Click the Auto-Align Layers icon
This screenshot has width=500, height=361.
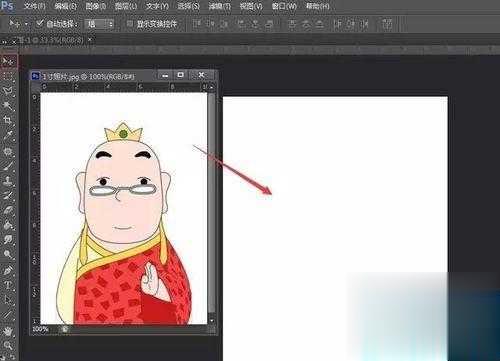[387, 23]
